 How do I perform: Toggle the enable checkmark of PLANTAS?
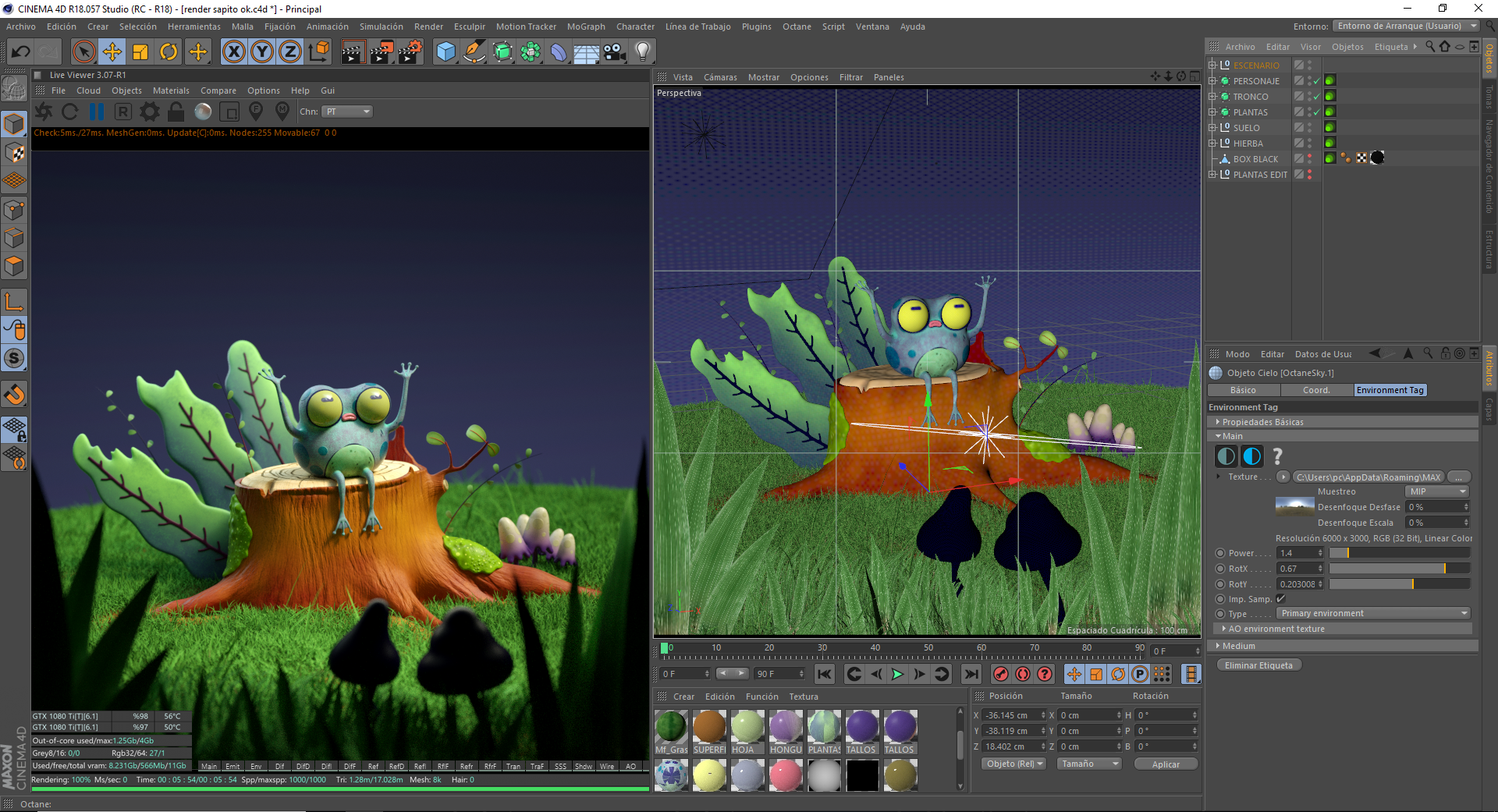point(1317,112)
